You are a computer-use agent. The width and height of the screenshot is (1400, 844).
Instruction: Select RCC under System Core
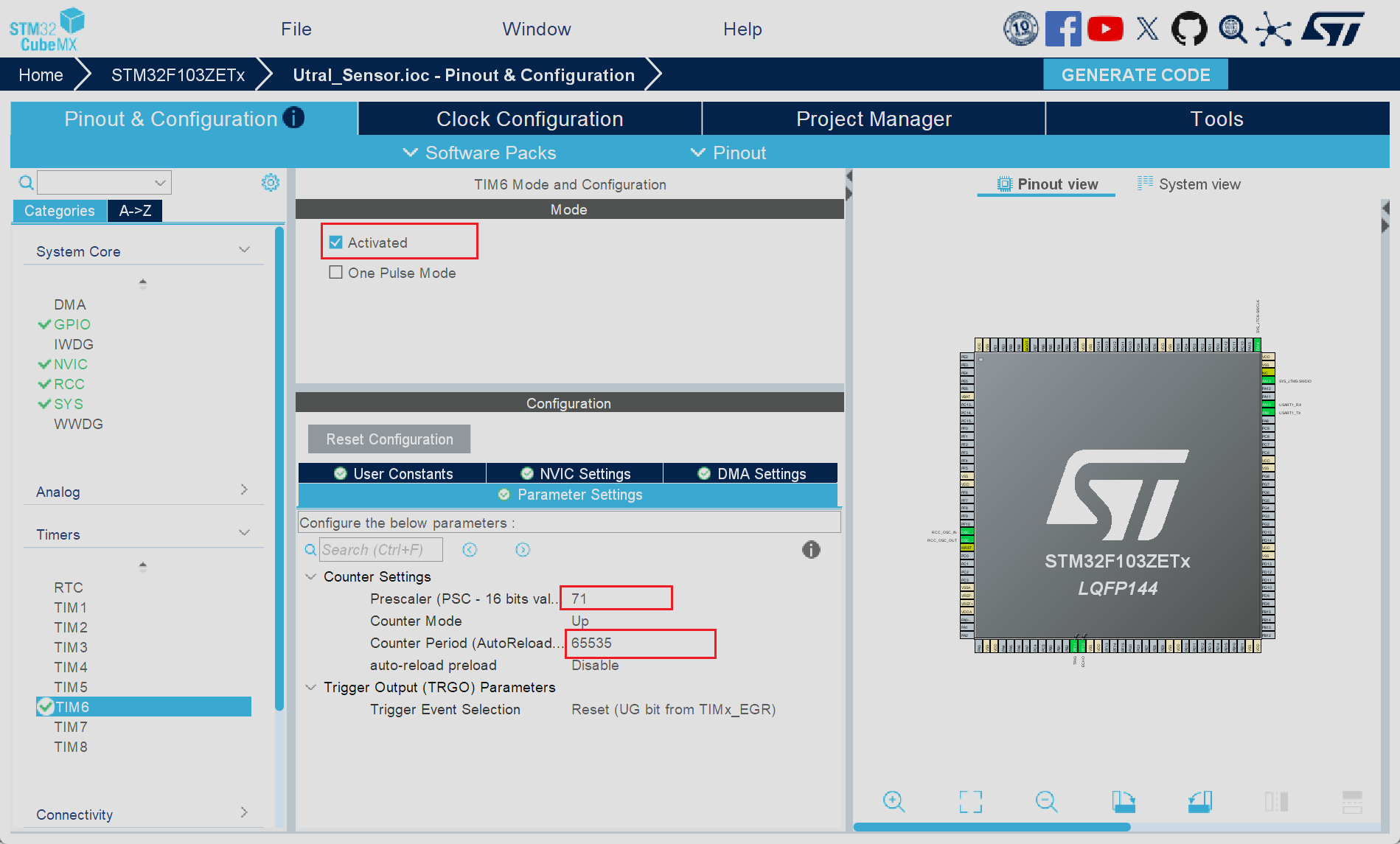point(69,384)
